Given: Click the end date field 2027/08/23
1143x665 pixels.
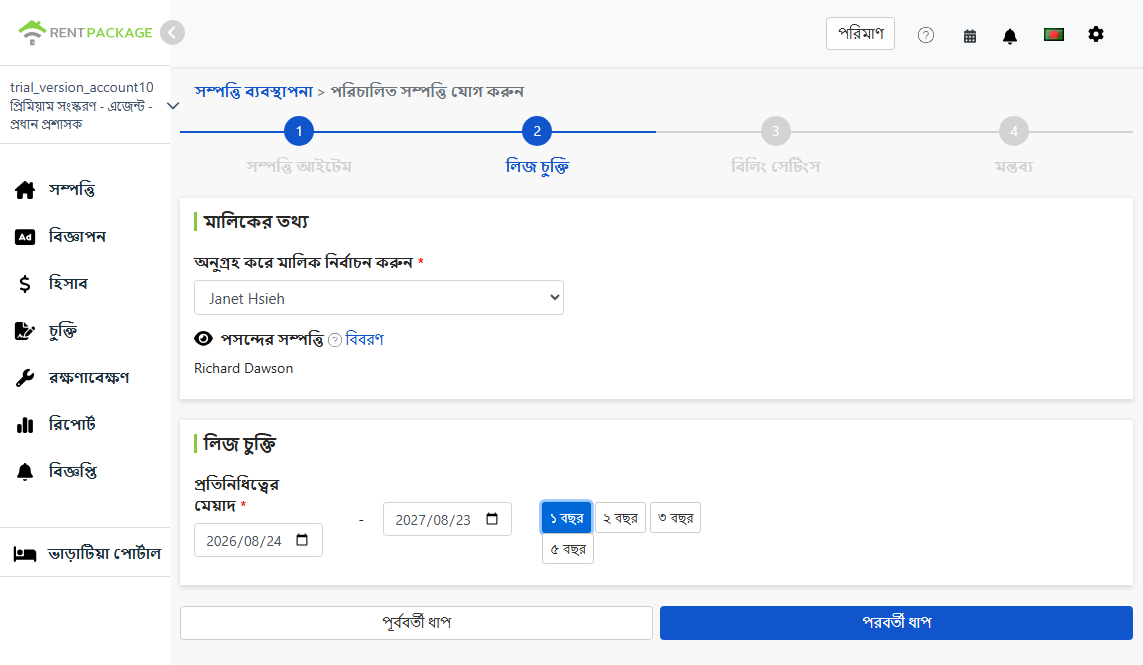Looking at the screenshot, I should click(447, 519).
